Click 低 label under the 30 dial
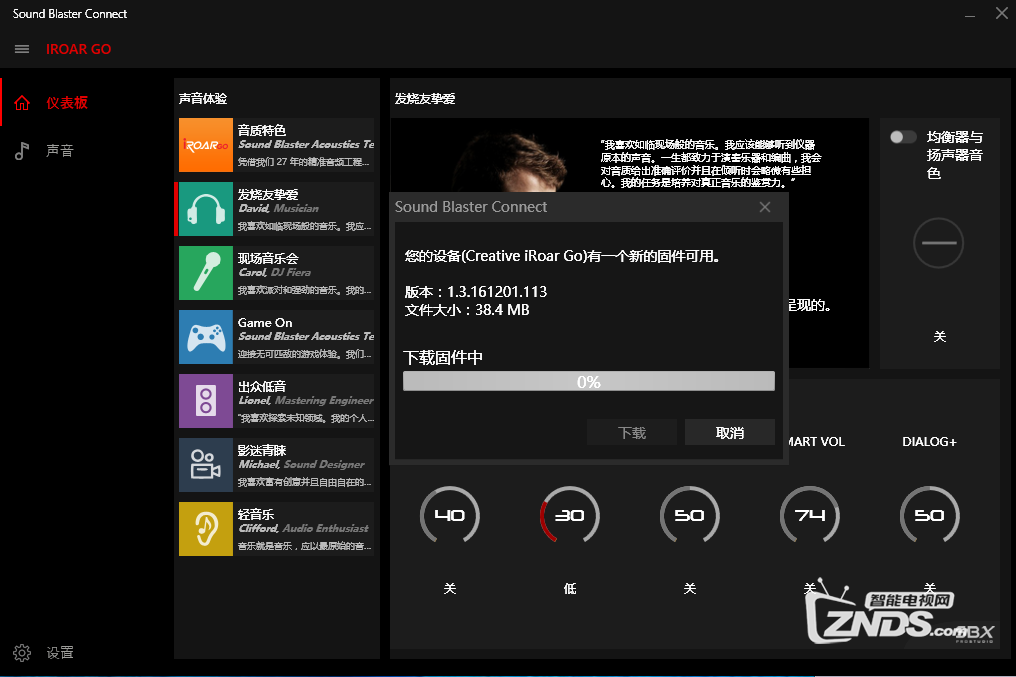1016x677 pixels. click(570, 588)
